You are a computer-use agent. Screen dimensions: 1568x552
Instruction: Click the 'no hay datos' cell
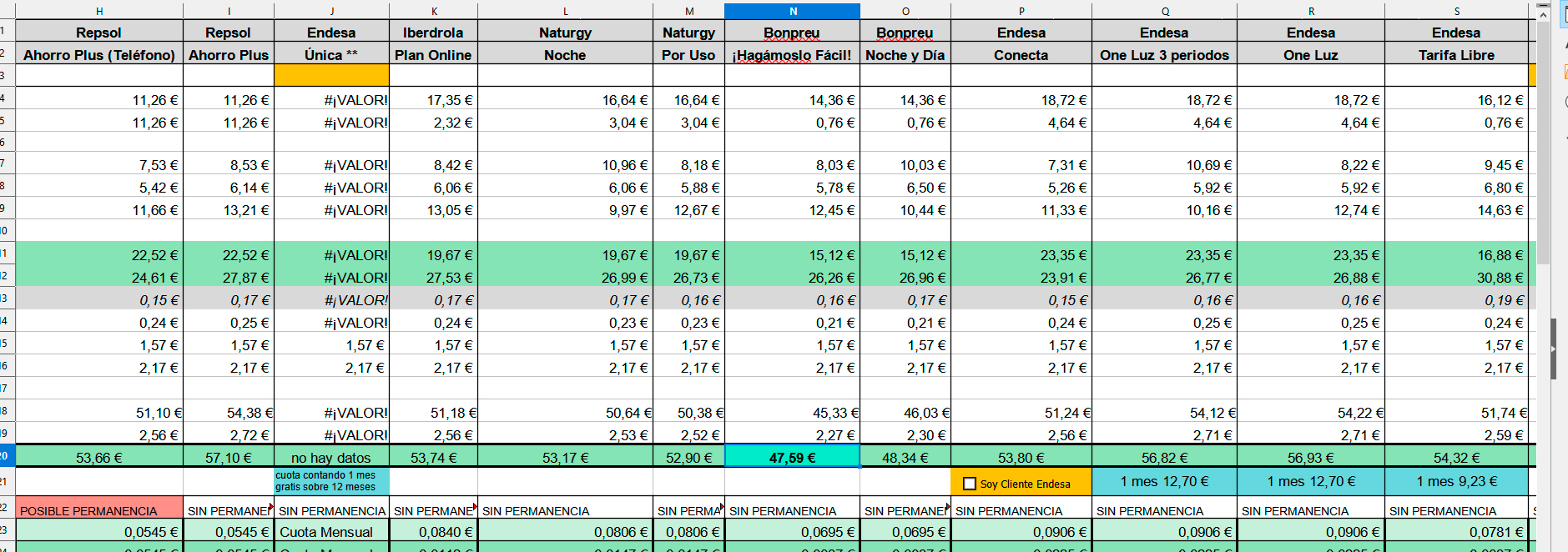(332, 458)
